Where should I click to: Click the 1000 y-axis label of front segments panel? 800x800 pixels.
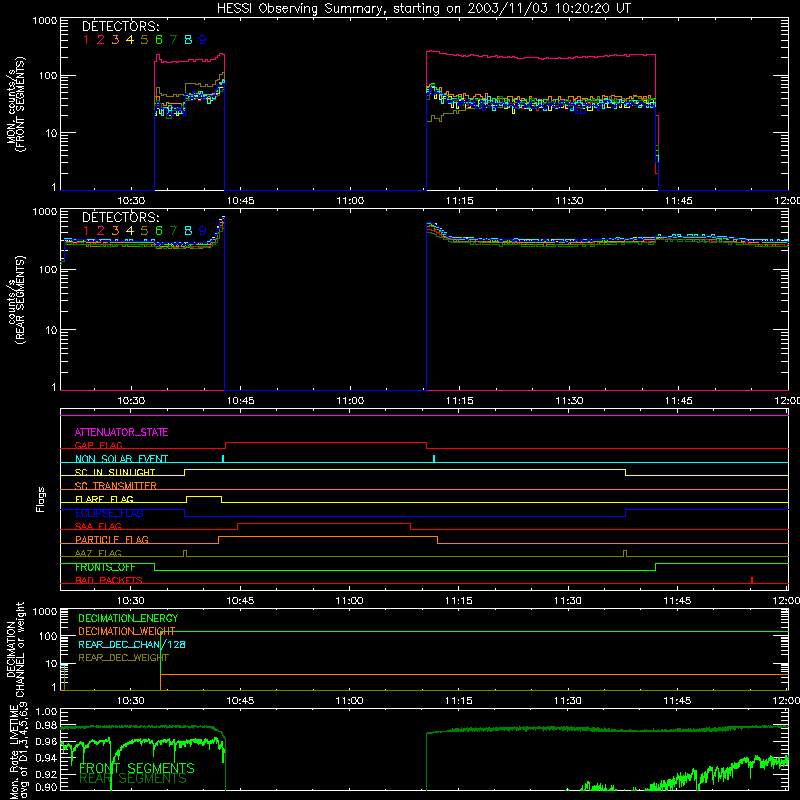(45, 21)
